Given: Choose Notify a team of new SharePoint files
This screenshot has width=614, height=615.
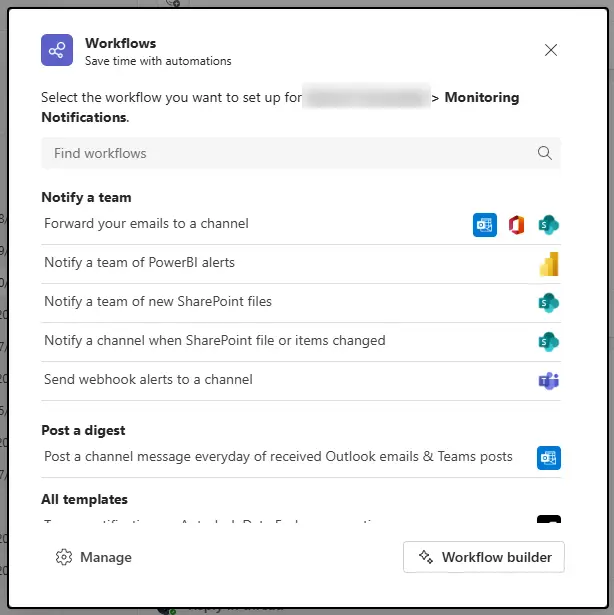Looking at the screenshot, I should click(158, 302).
